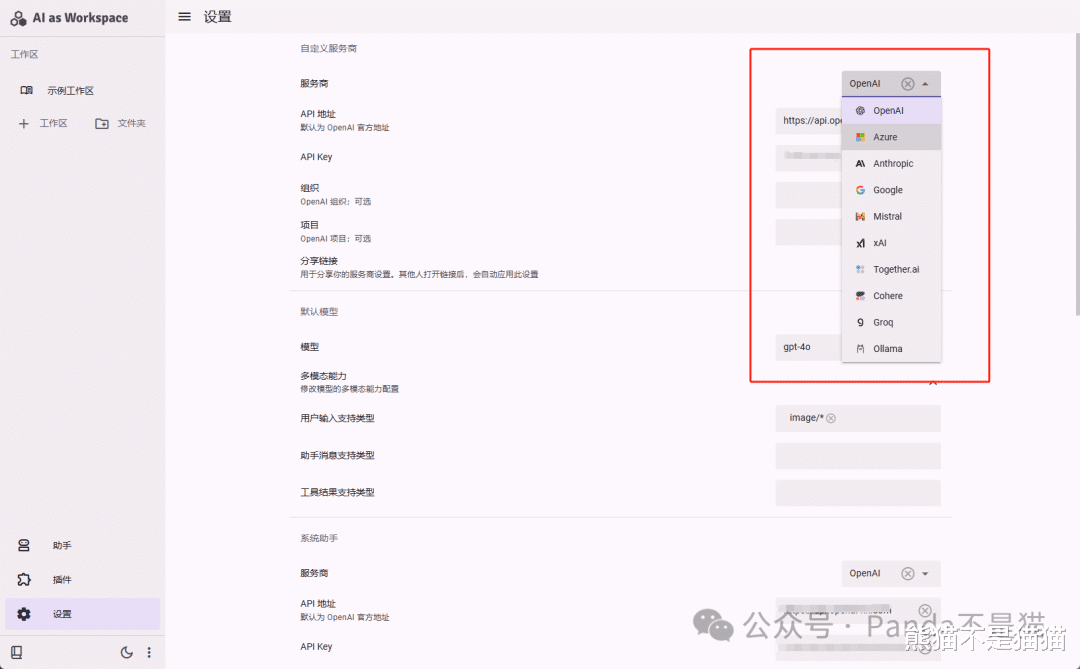1080x669 pixels.
Task: Click the 组织 organization input field
Action: 809,195
